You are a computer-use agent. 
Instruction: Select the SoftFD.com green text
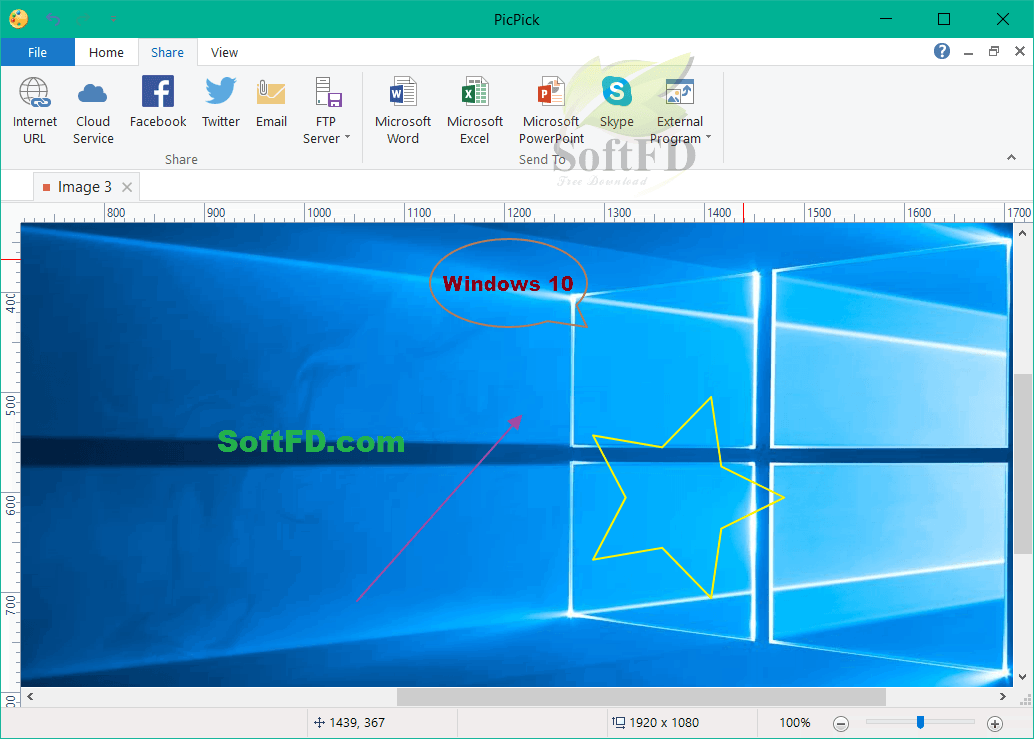[311, 442]
